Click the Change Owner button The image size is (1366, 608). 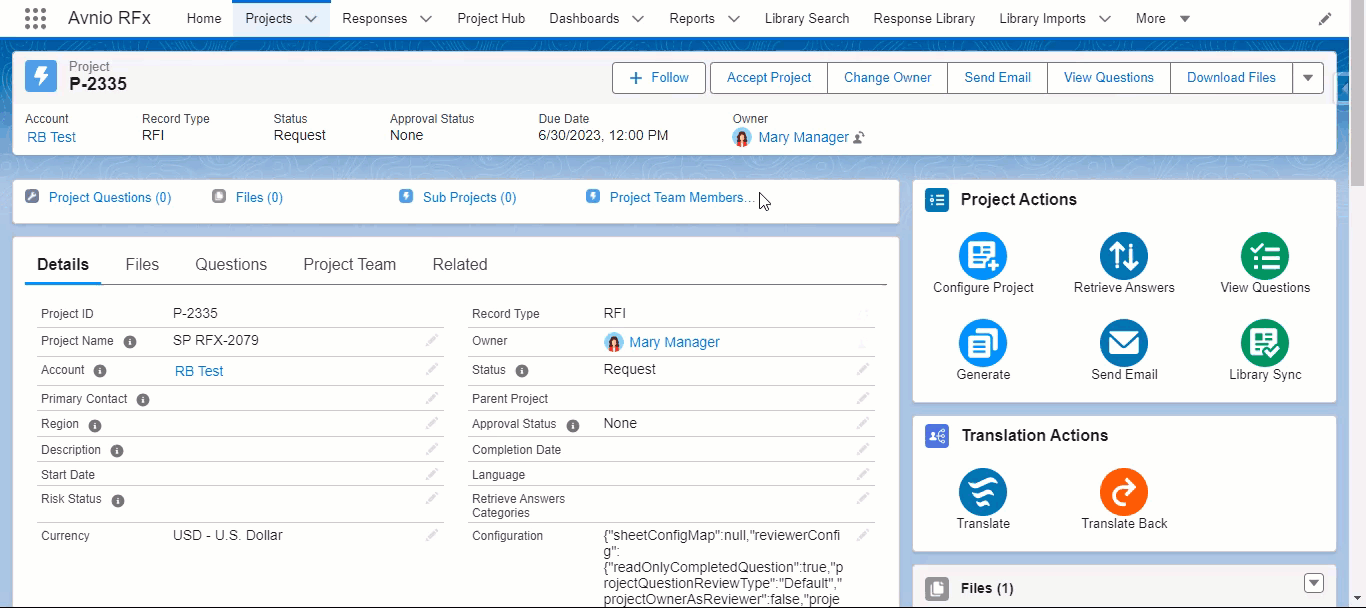pos(888,78)
